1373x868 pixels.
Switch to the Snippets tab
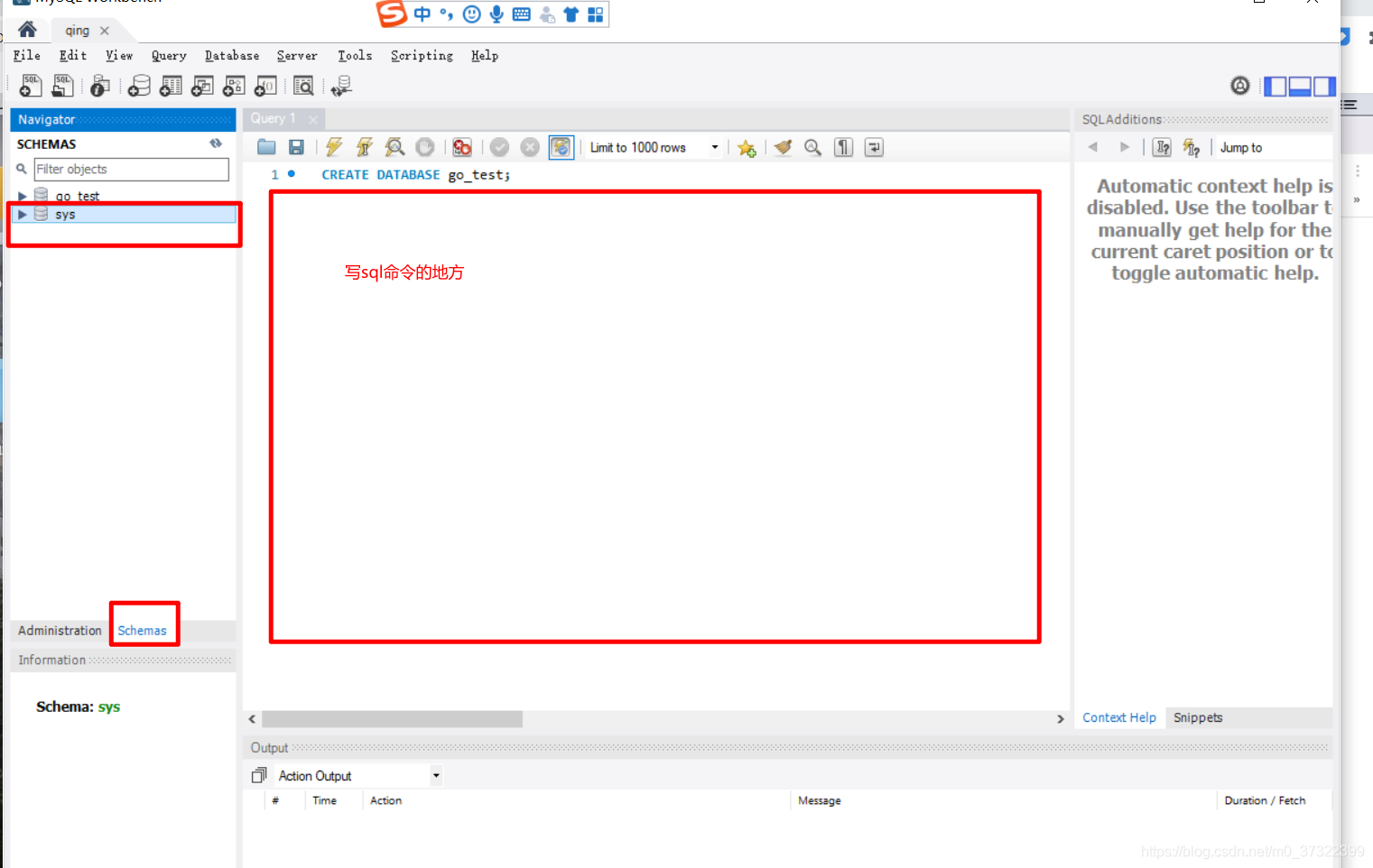[x=1198, y=718]
